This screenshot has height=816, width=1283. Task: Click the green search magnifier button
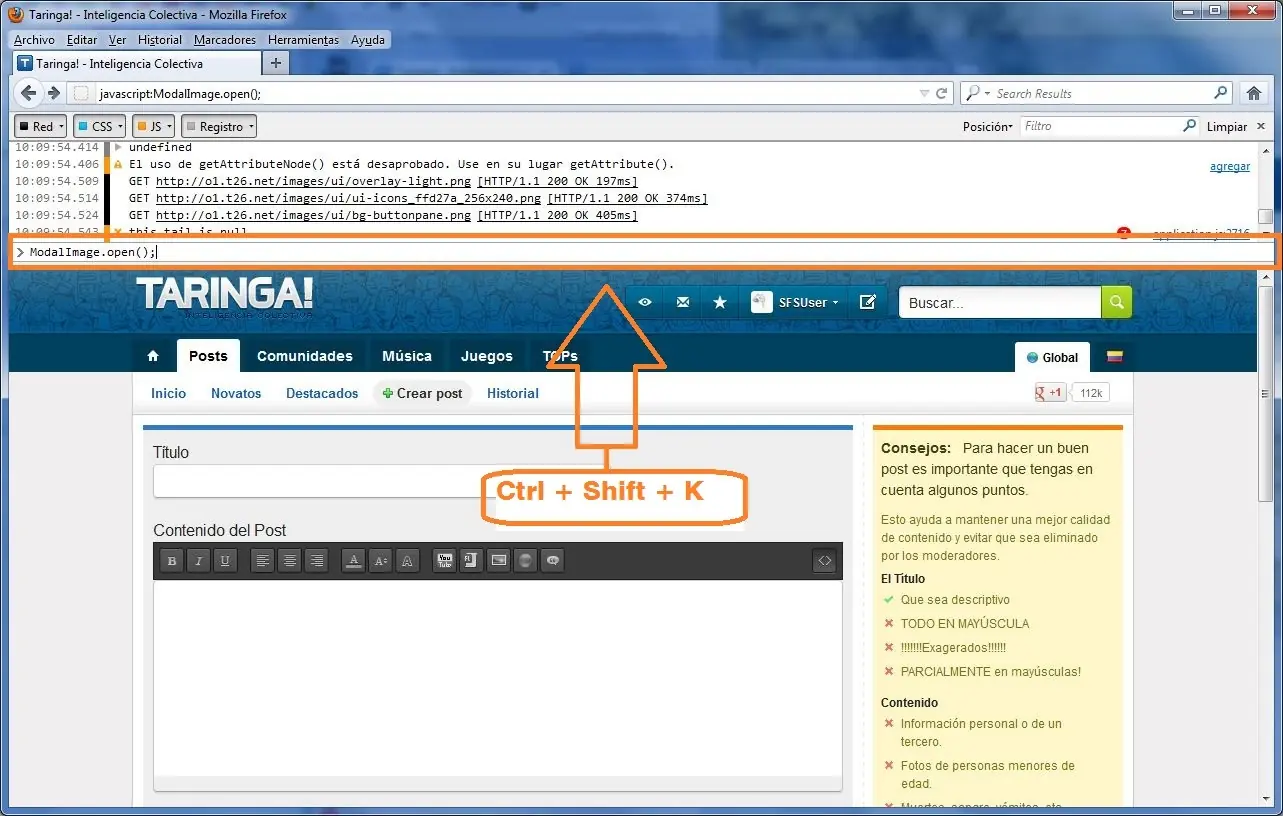[x=1117, y=302]
